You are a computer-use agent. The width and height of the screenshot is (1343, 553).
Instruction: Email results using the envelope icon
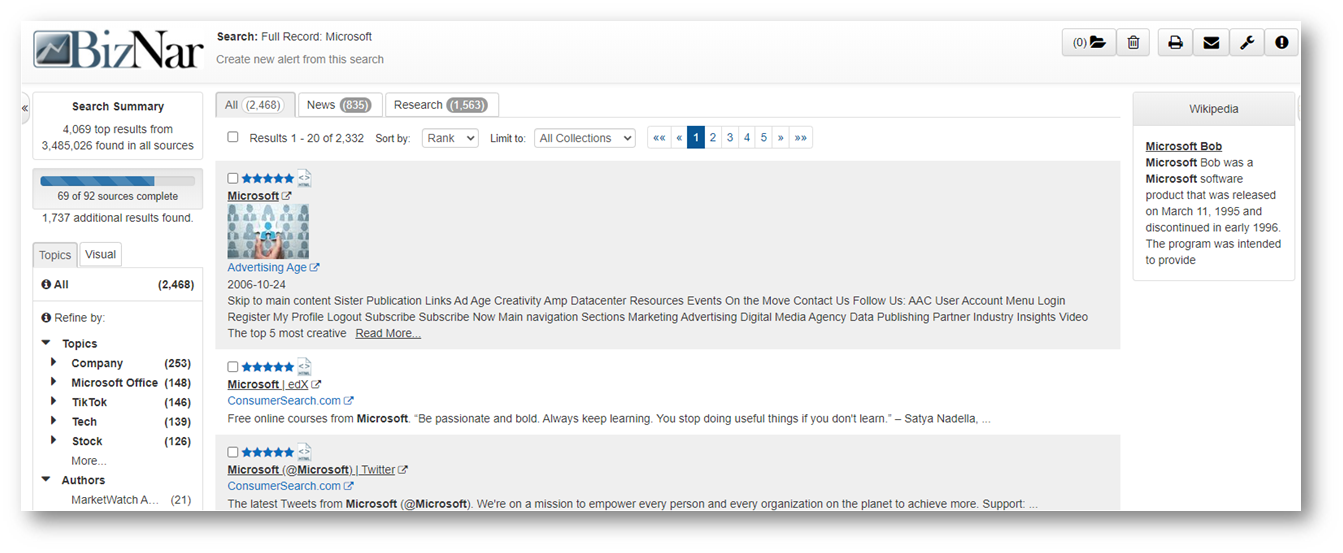pyautogui.click(x=1211, y=43)
